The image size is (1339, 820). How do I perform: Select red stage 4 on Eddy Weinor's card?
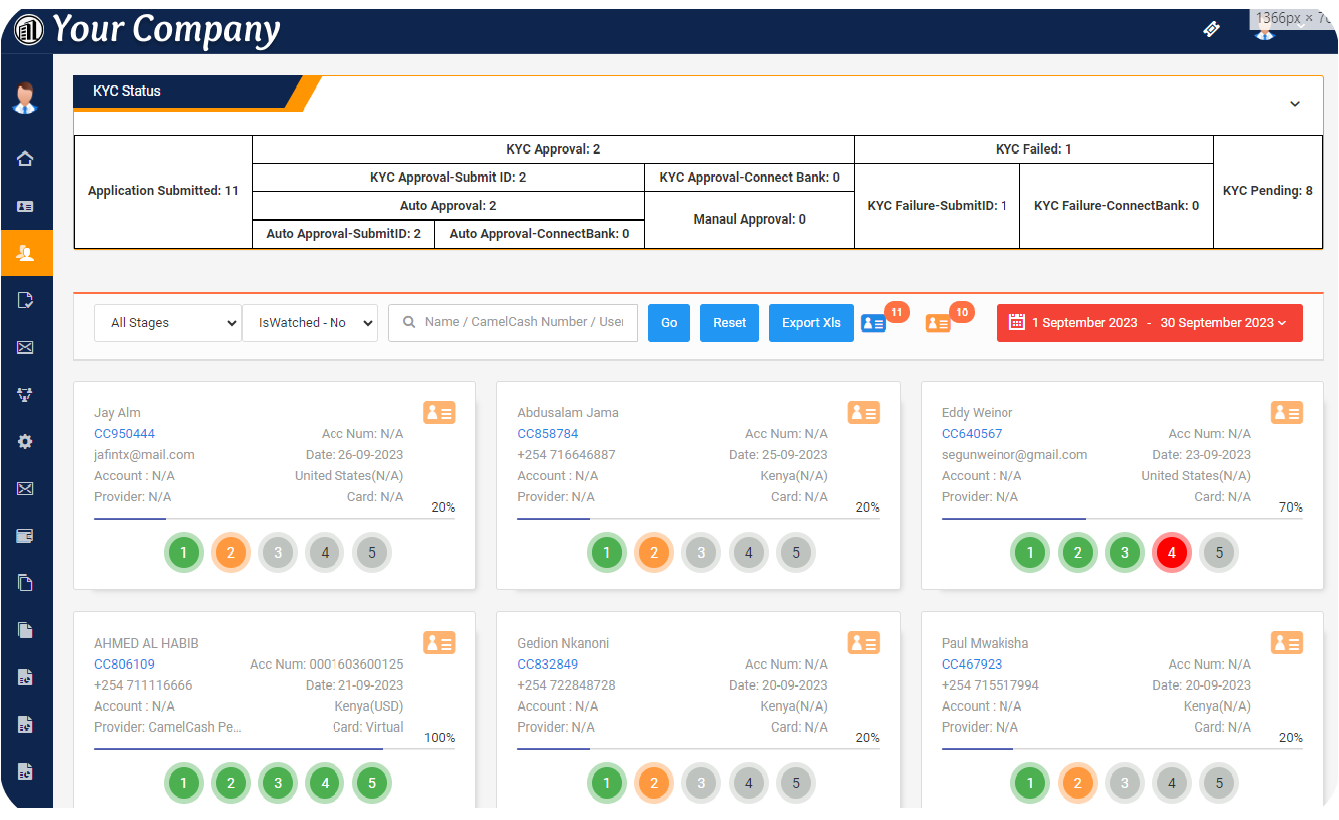(1172, 552)
